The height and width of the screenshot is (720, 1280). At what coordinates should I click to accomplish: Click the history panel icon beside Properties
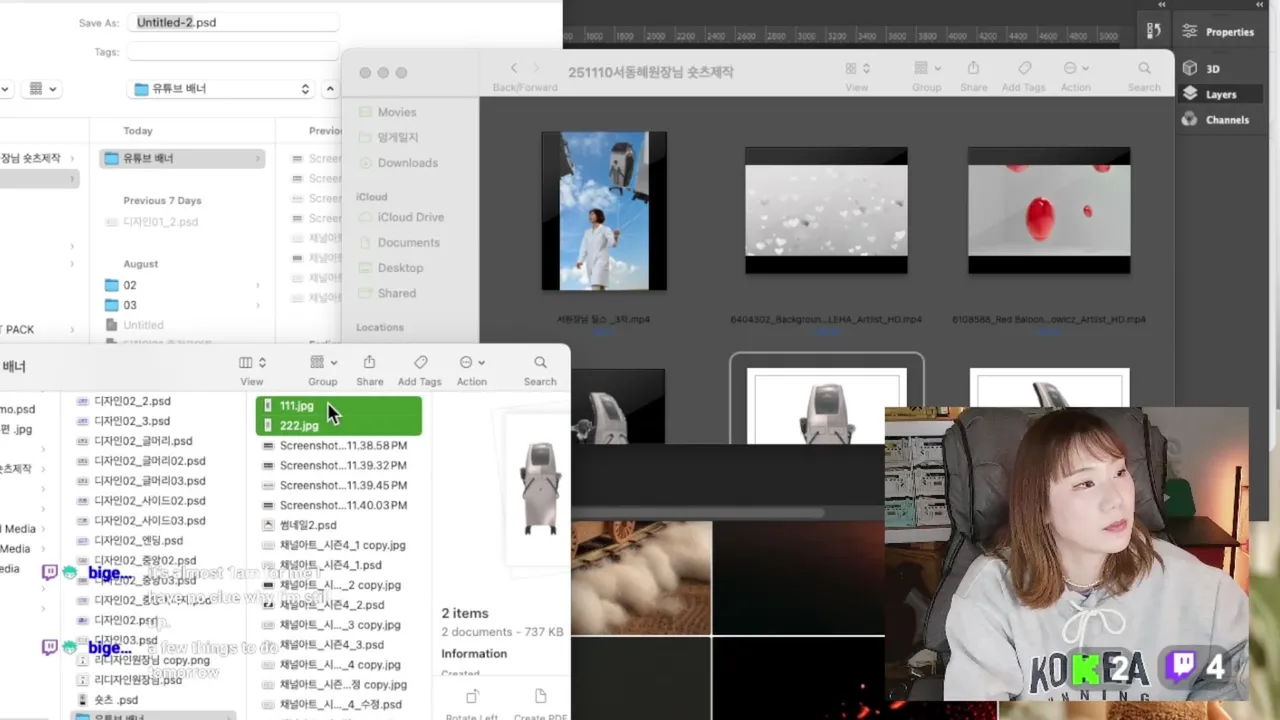[1154, 31]
